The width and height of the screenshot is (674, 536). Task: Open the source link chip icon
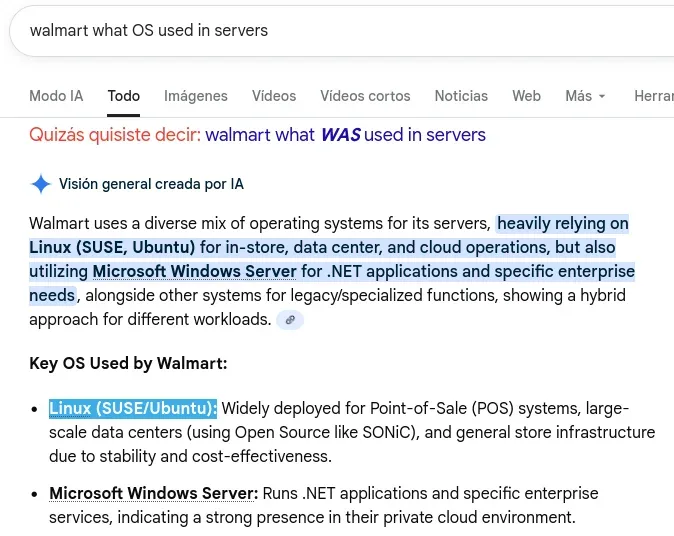click(290, 320)
